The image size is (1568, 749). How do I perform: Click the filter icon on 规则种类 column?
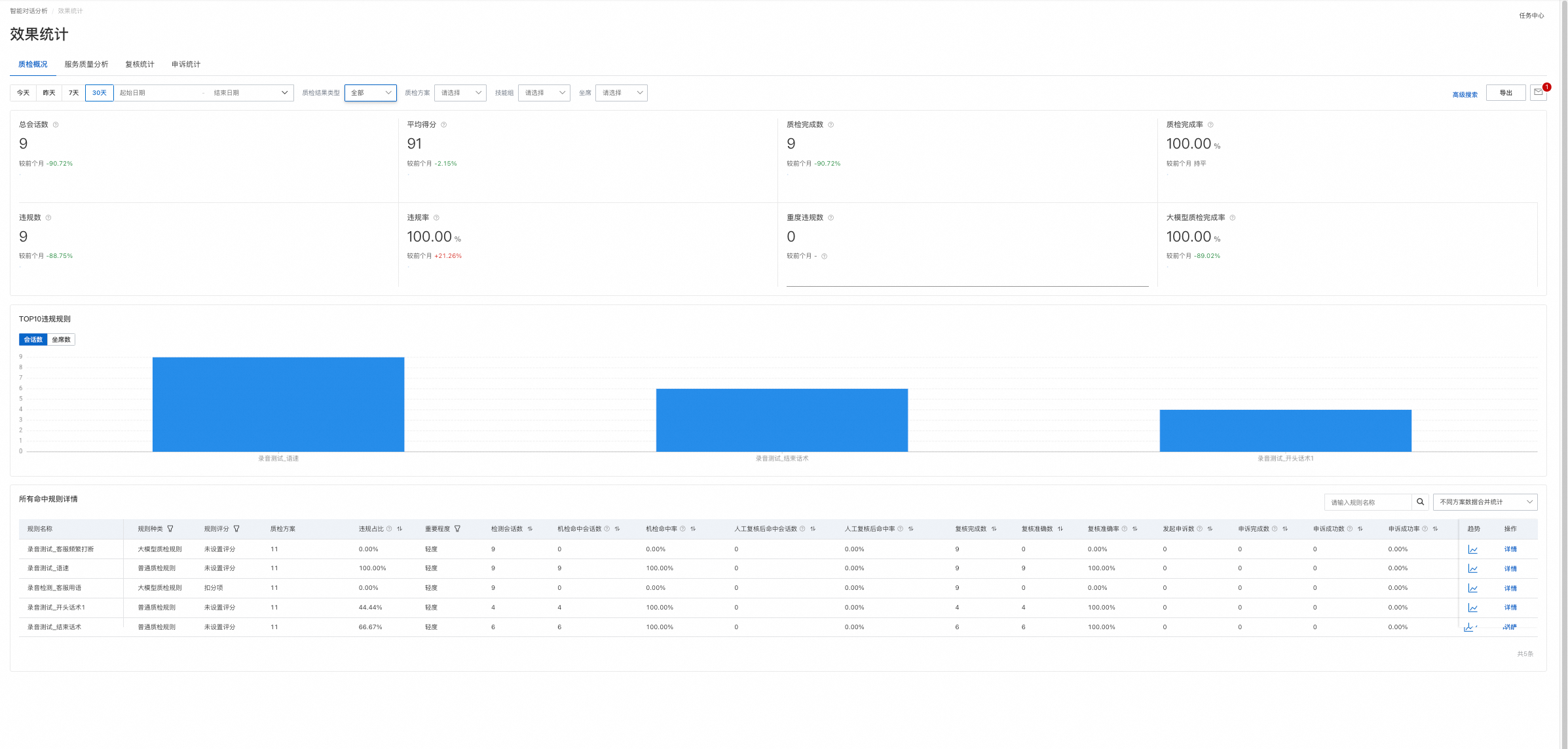[170, 529]
